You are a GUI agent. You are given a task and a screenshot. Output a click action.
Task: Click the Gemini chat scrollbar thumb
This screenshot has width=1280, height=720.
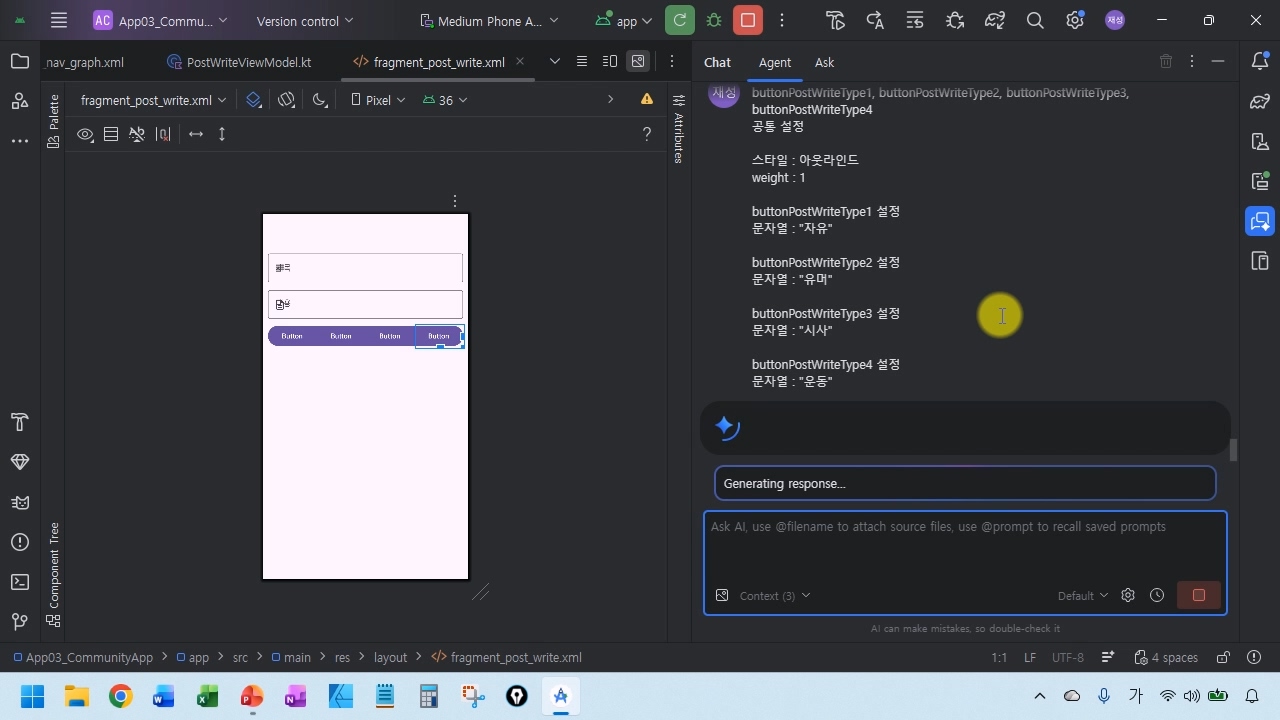[1233, 450]
